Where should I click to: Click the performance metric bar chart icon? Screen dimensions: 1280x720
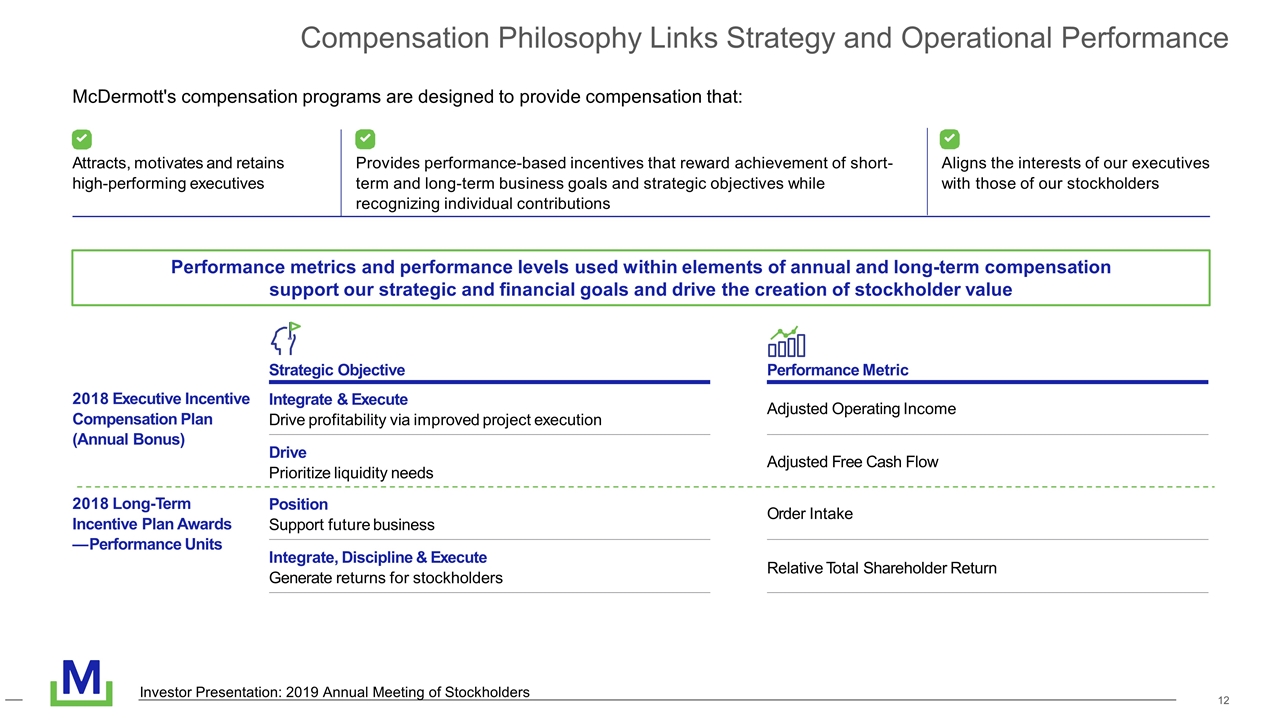click(786, 341)
